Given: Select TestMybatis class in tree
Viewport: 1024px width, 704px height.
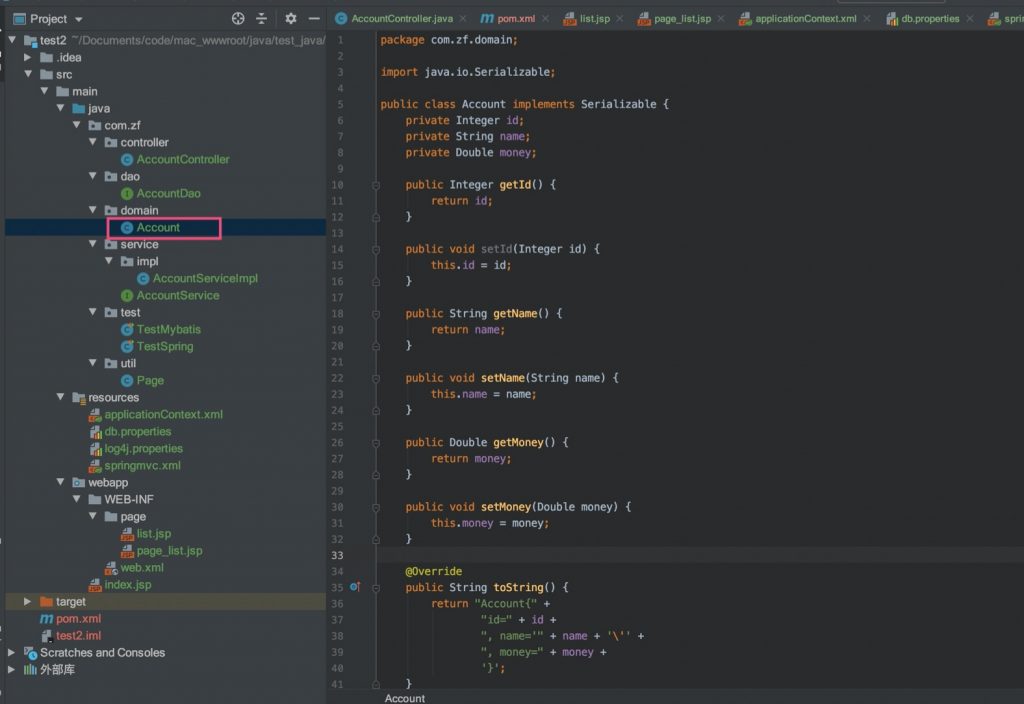Looking at the screenshot, I should (168, 329).
